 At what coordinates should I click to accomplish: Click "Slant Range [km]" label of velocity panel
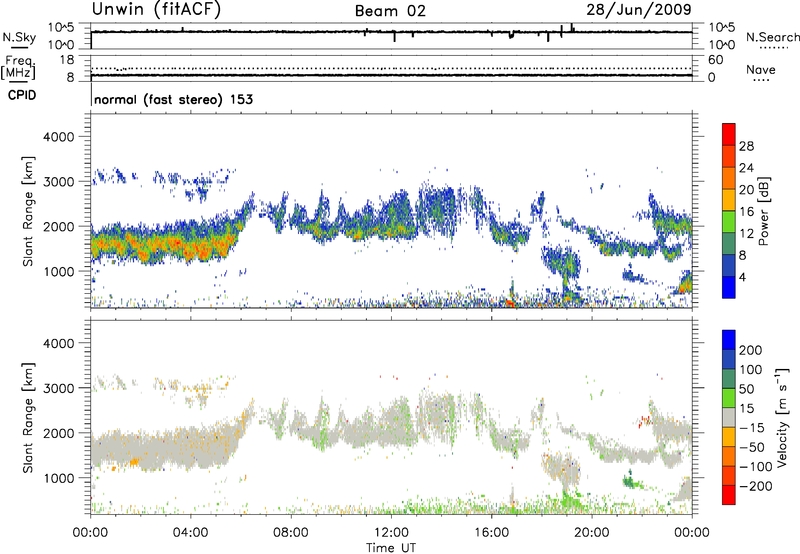click(x=28, y=417)
